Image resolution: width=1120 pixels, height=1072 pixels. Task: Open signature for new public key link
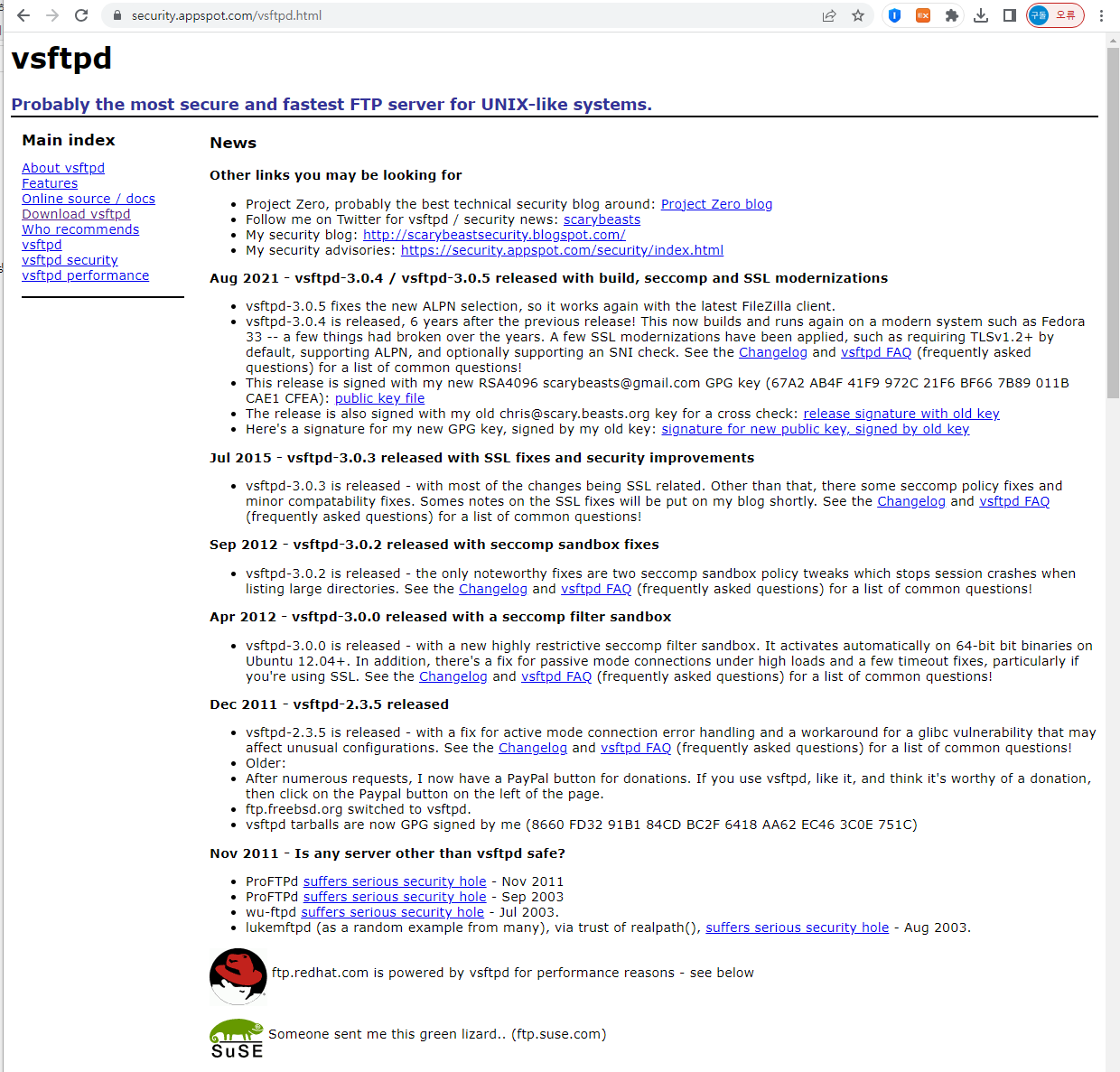[815, 429]
